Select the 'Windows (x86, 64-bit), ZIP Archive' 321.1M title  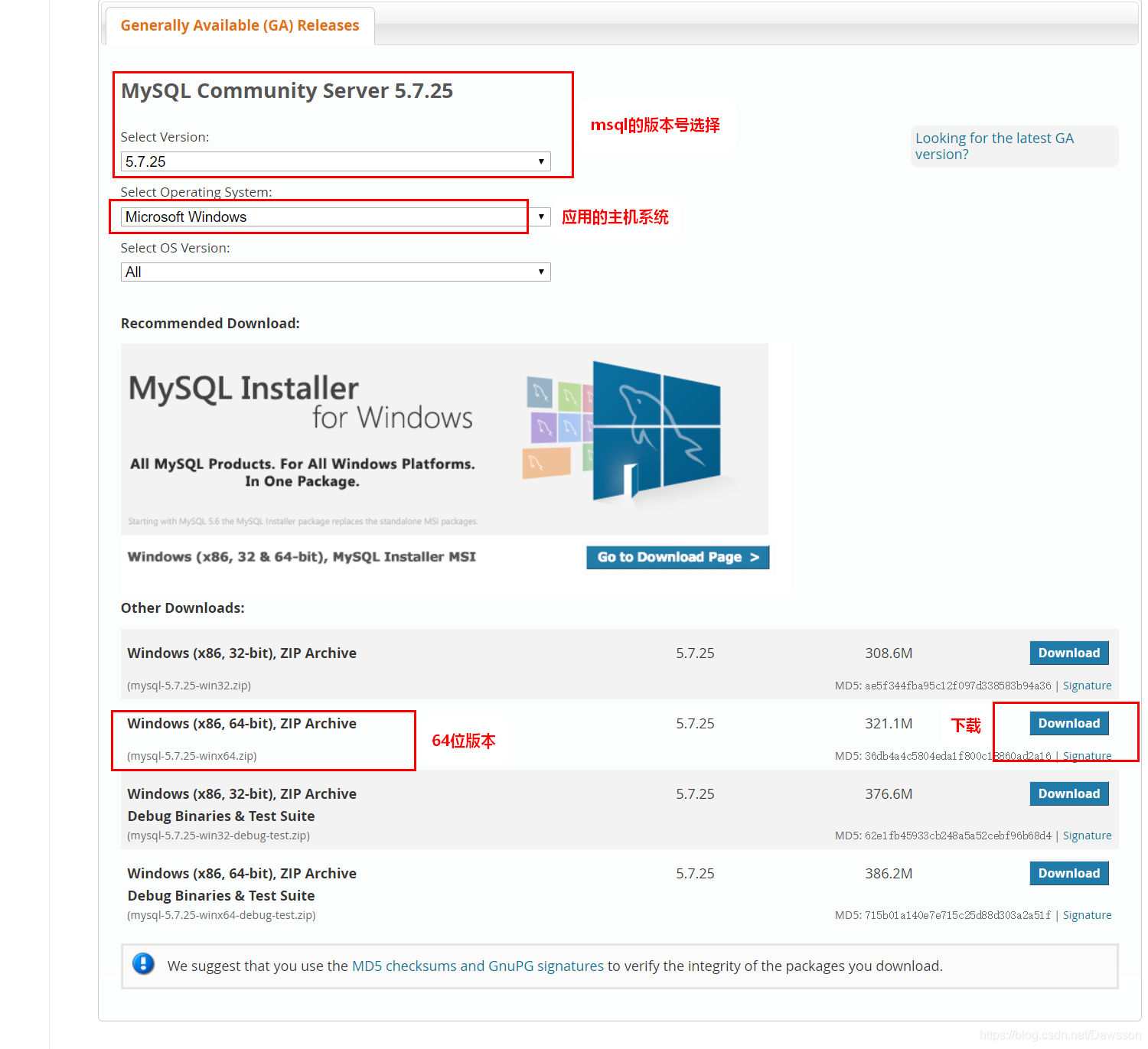242,723
